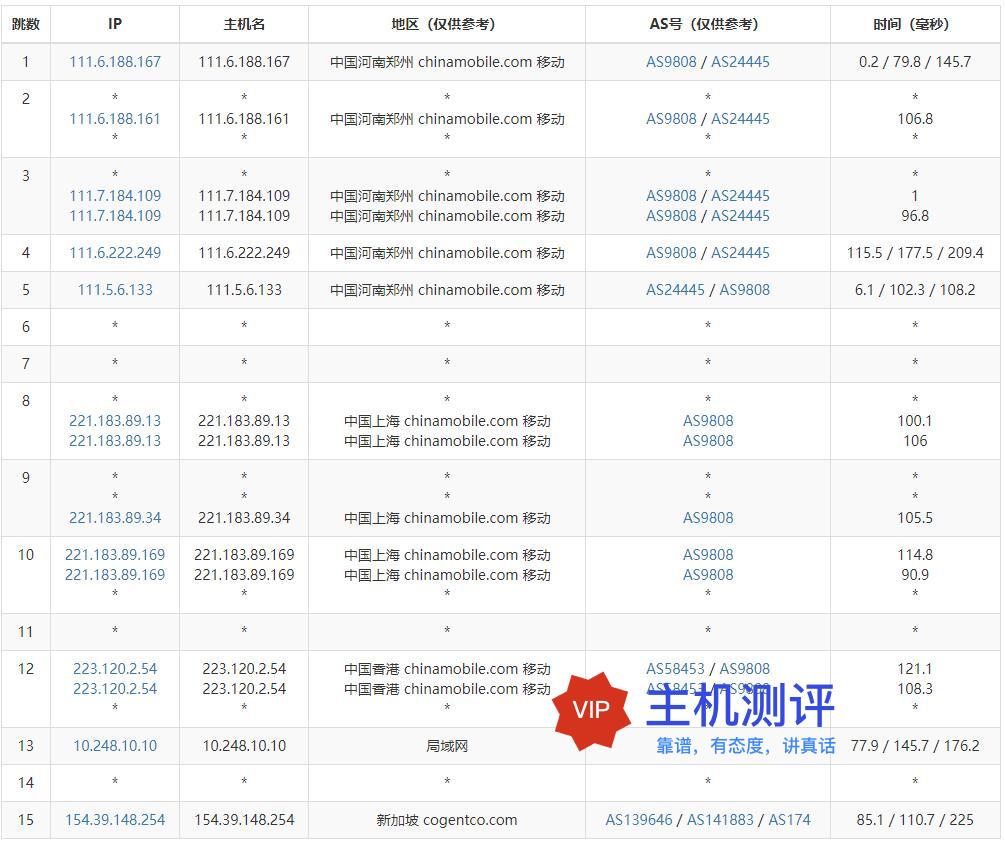Select time value 96.8 in hop 3

point(915,215)
